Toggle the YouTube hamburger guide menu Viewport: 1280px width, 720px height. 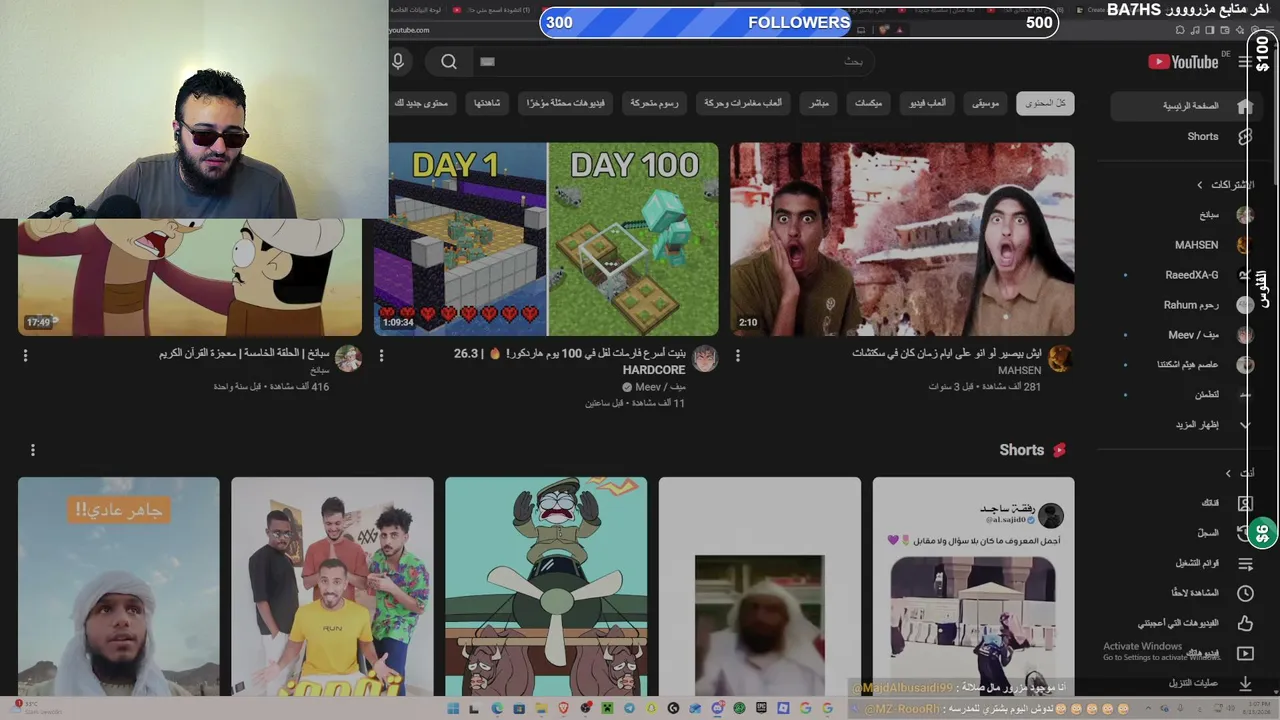pos(1244,62)
